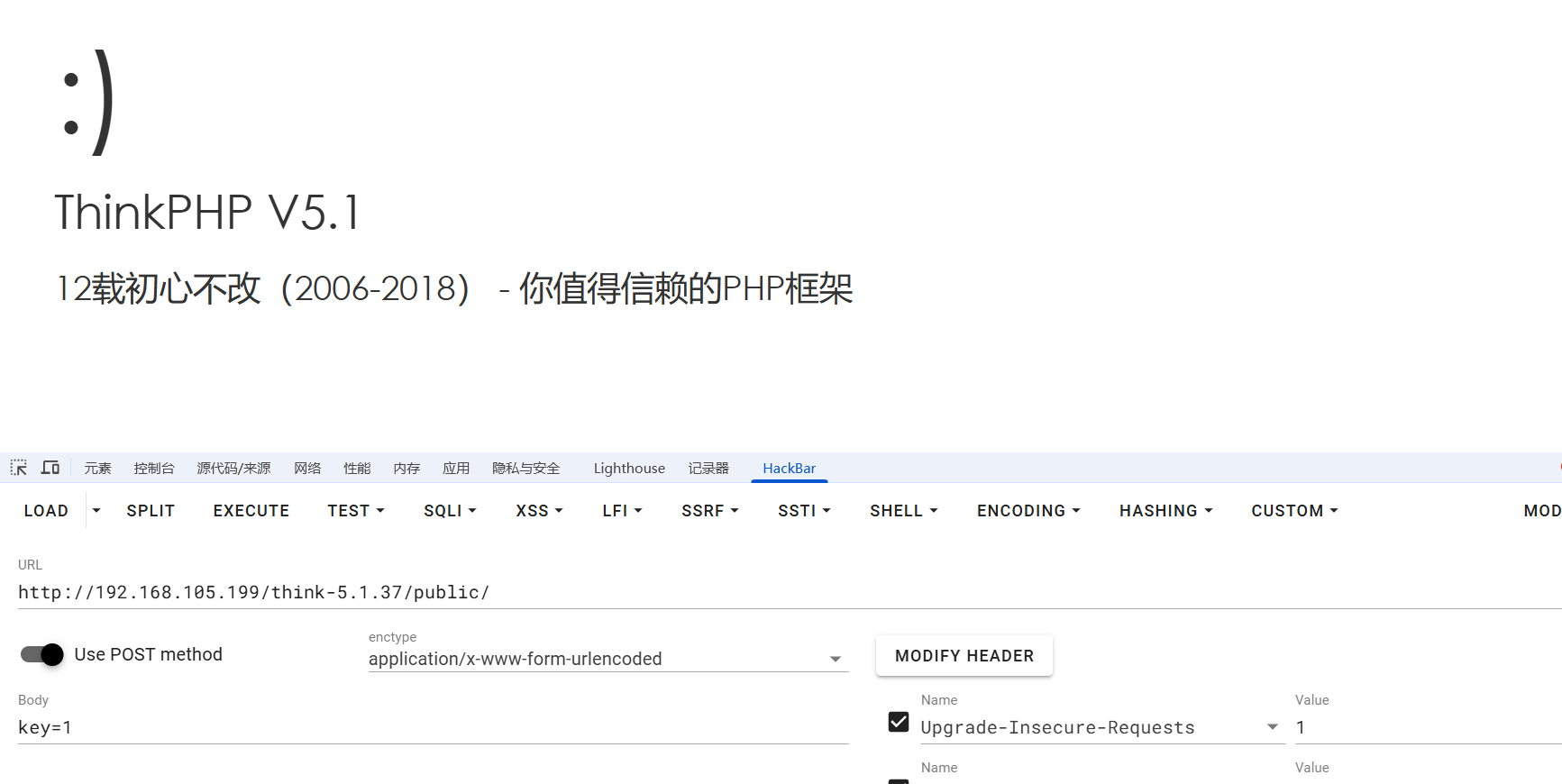Open the CUSTOM dropdown menu
The width and height of the screenshot is (1562, 784).
point(1294,511)
